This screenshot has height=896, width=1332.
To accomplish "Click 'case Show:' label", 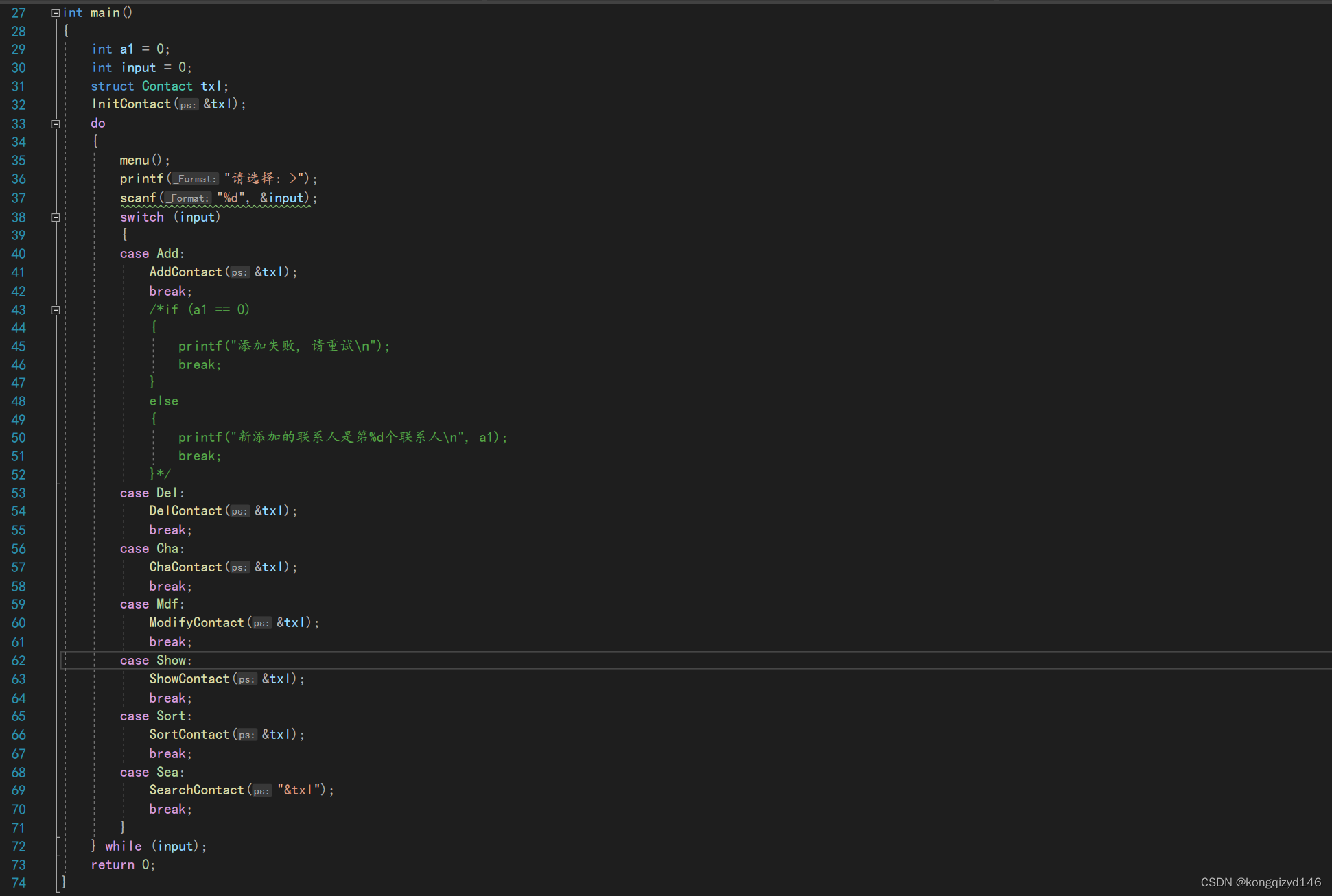I will [156, 661].
